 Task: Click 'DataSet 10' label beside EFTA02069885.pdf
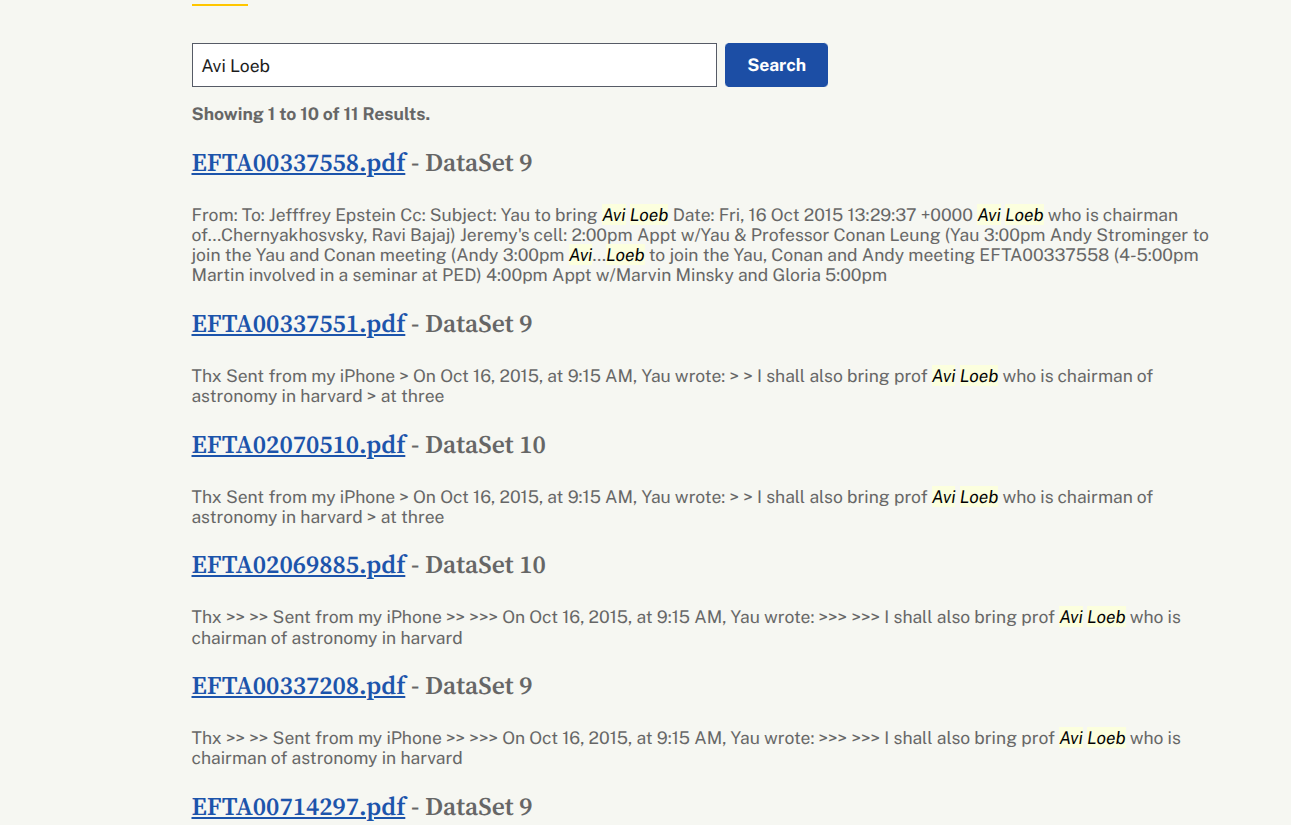pyautogui.click(x=486, y=565)
